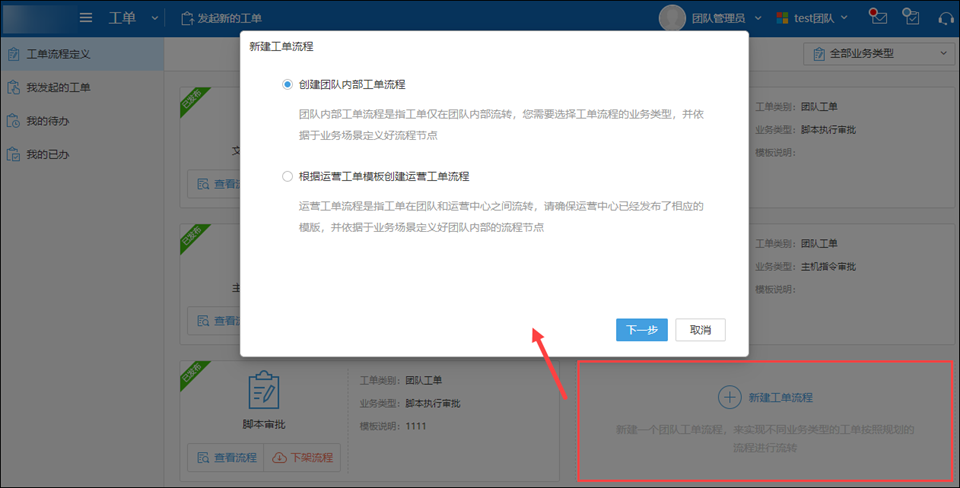Image resolution: width=960 pixels, height=488 pixels.
Task: Expand the test团队 team dropdown
Action: tap(844, 18)
